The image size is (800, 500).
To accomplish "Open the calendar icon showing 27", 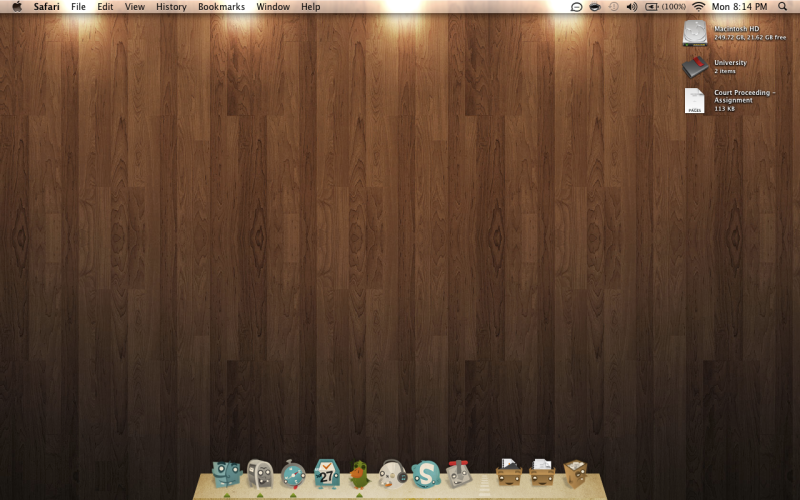I will (326, 472).
